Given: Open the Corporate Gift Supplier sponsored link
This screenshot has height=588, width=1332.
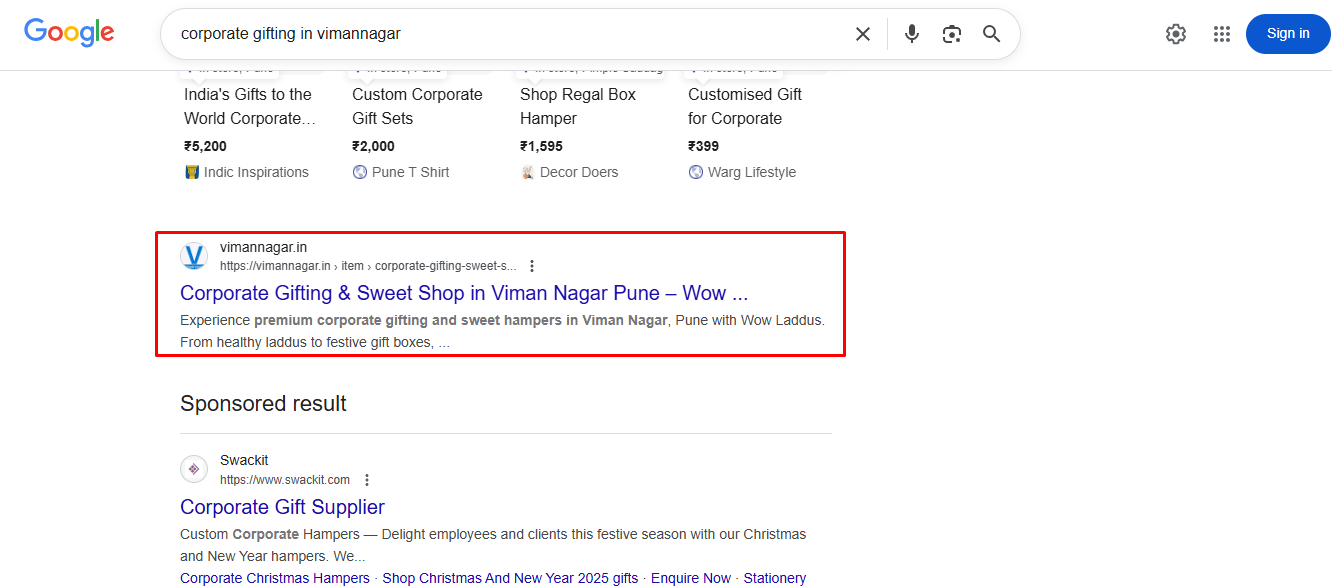Looking at the screenshot, I should coord(282,507).
